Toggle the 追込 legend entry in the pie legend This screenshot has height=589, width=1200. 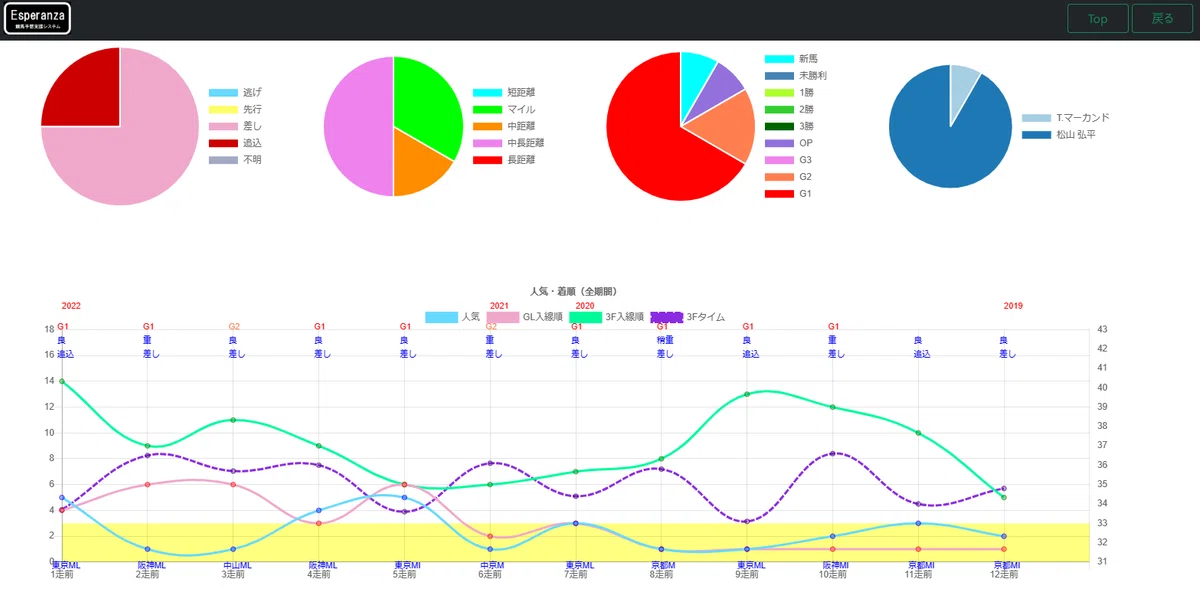[235, 143]
